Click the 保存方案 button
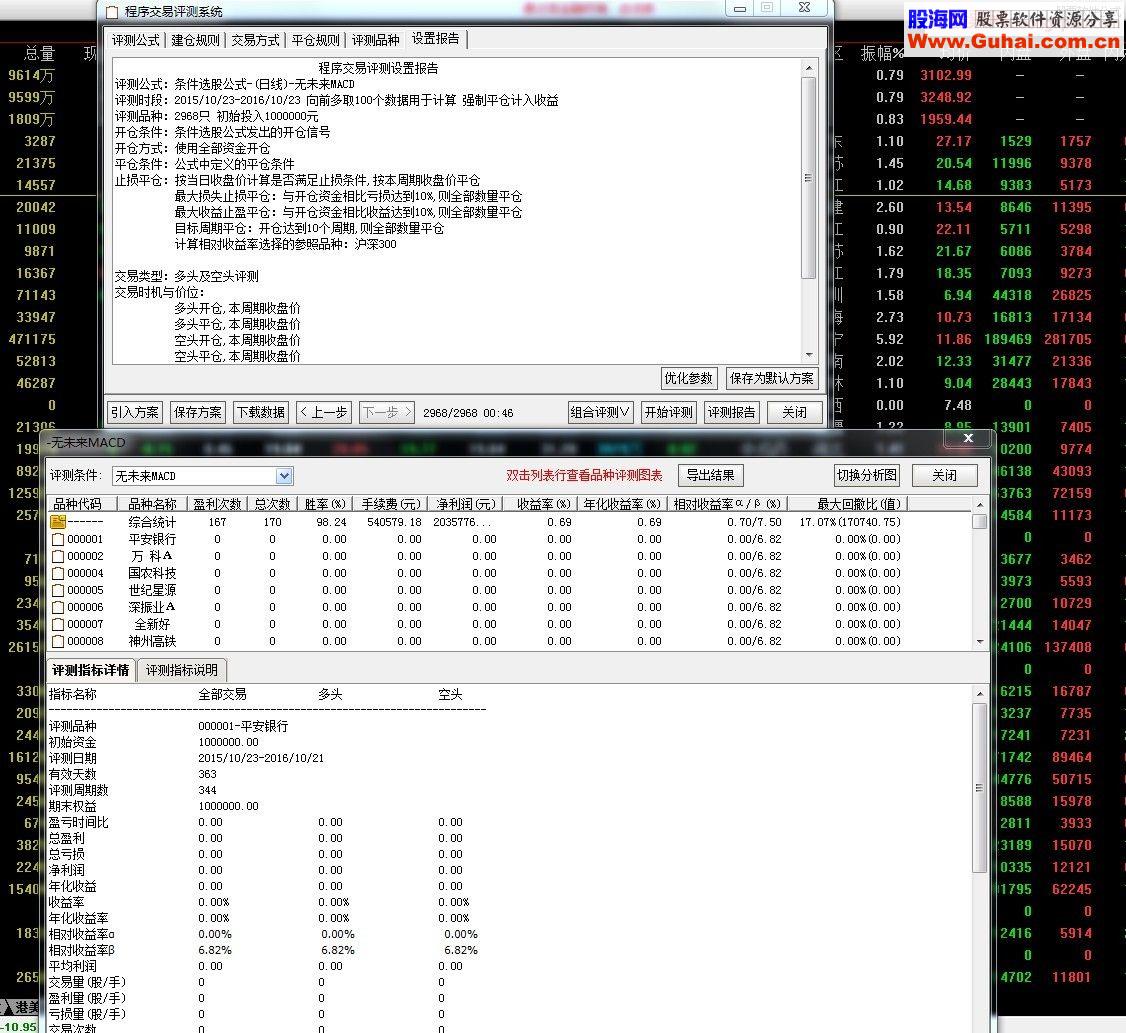The height and width of the screenshot is (1033, 1126). (x=197, y=412)
